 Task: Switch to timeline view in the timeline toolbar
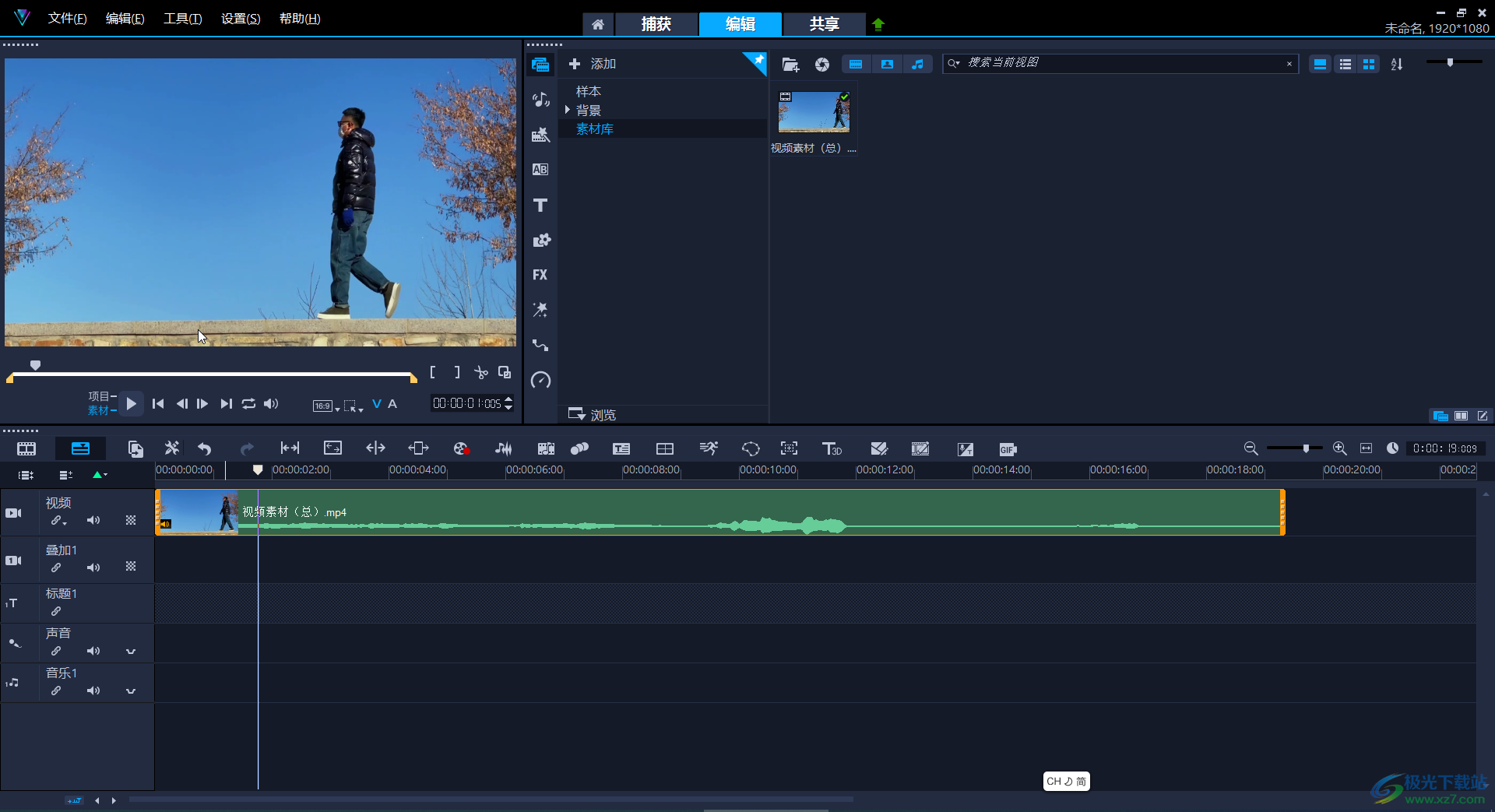[x=80, y=448]
